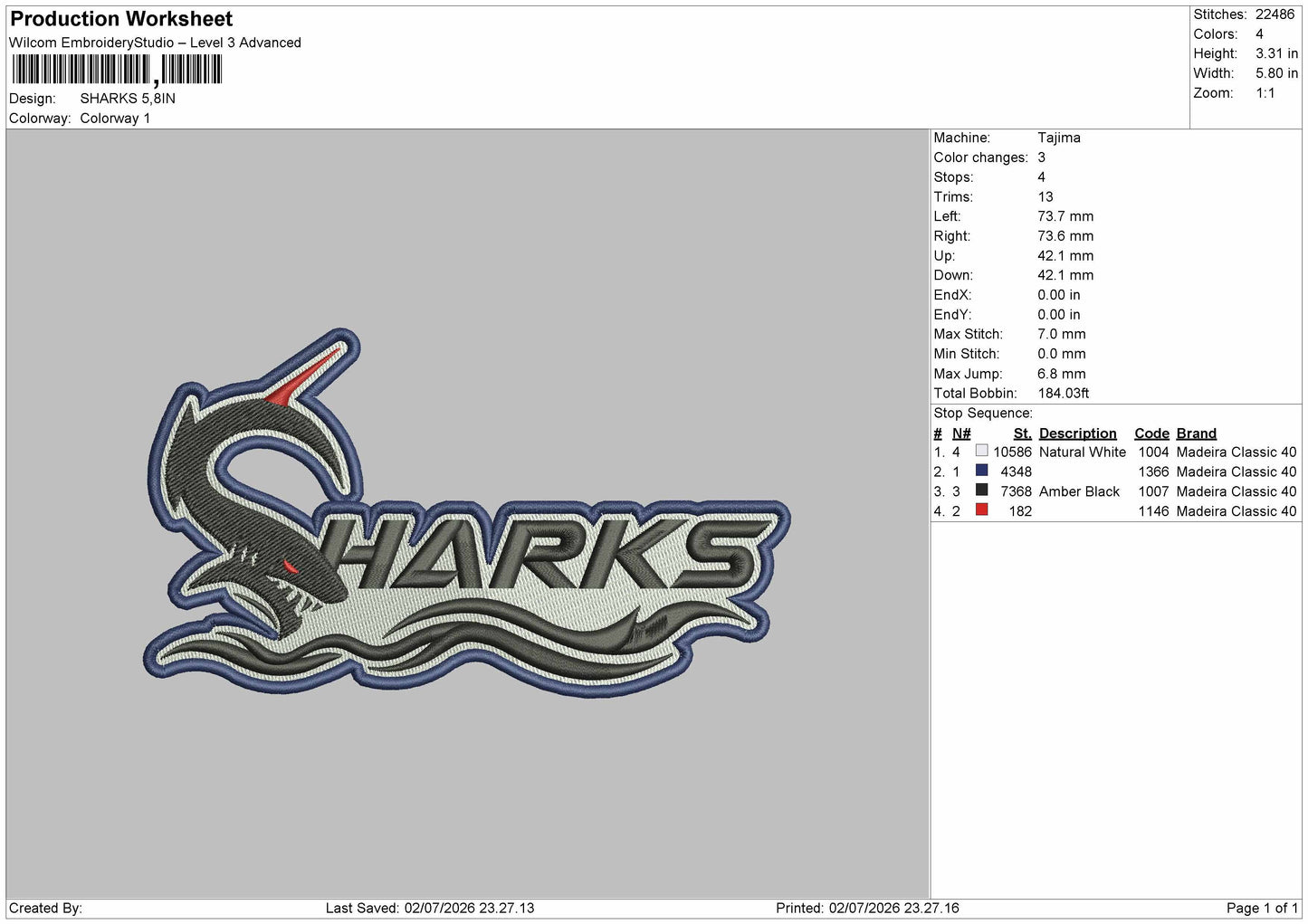This screenshot has height=924, width=1308.
Task: Click the Natural White color swatch
Action: (x=981, y=451)
